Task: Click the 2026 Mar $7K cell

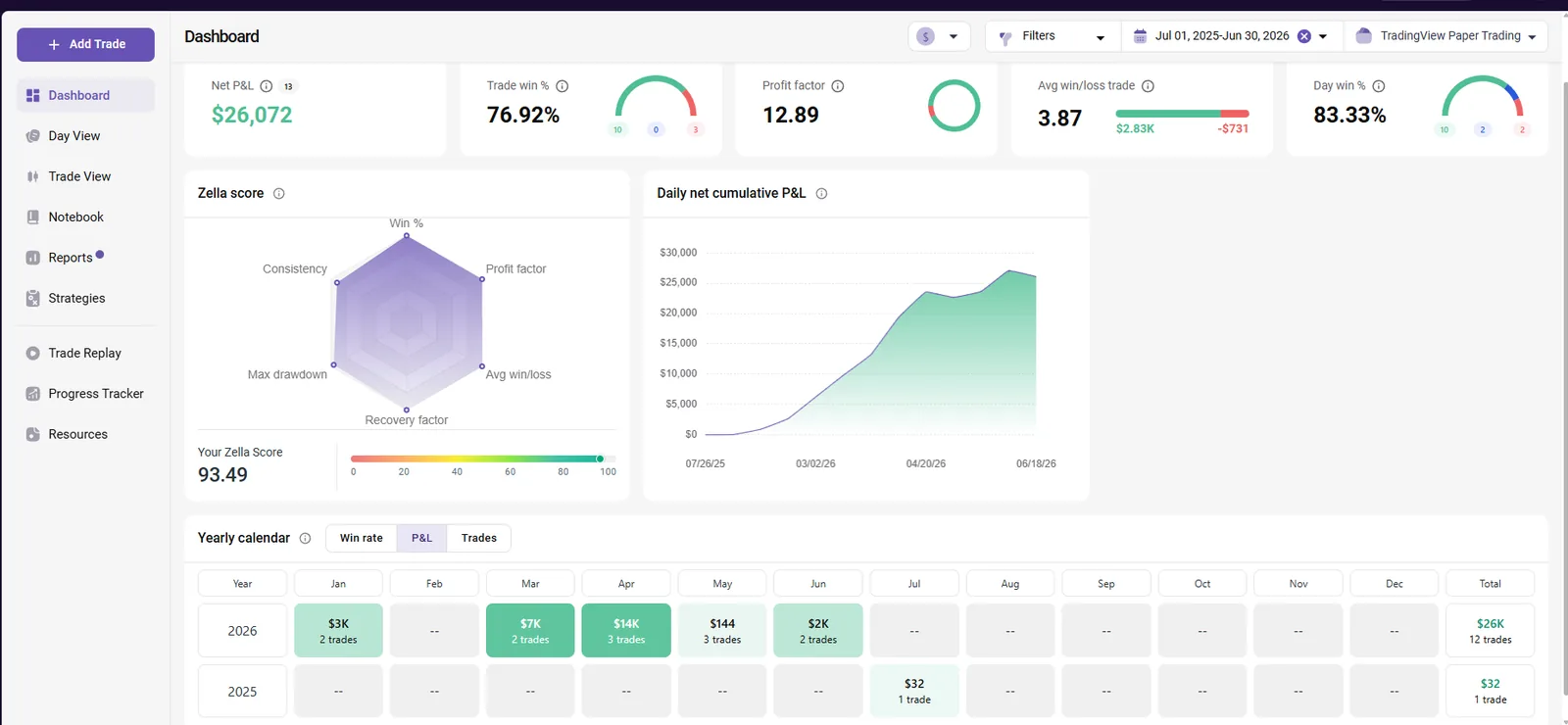Action: tap(530, 630)
